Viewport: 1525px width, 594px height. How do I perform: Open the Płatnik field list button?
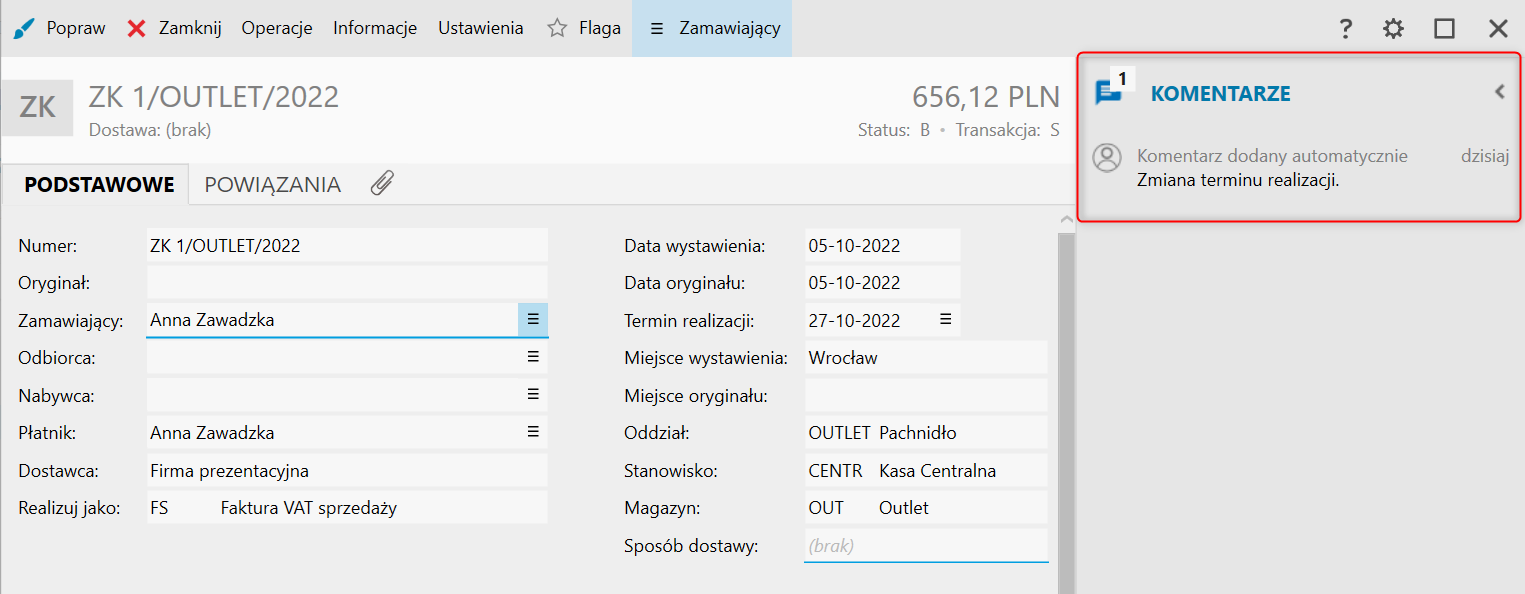click(x=533, y=432)
